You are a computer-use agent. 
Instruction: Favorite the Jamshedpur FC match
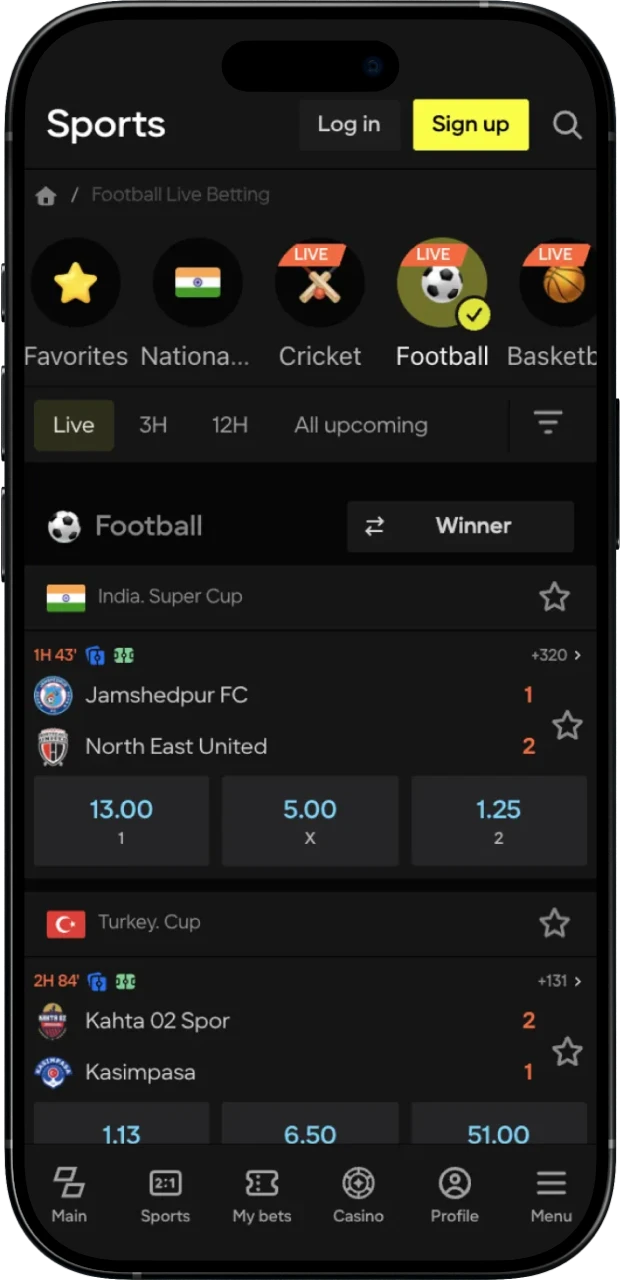click(567, 726)
